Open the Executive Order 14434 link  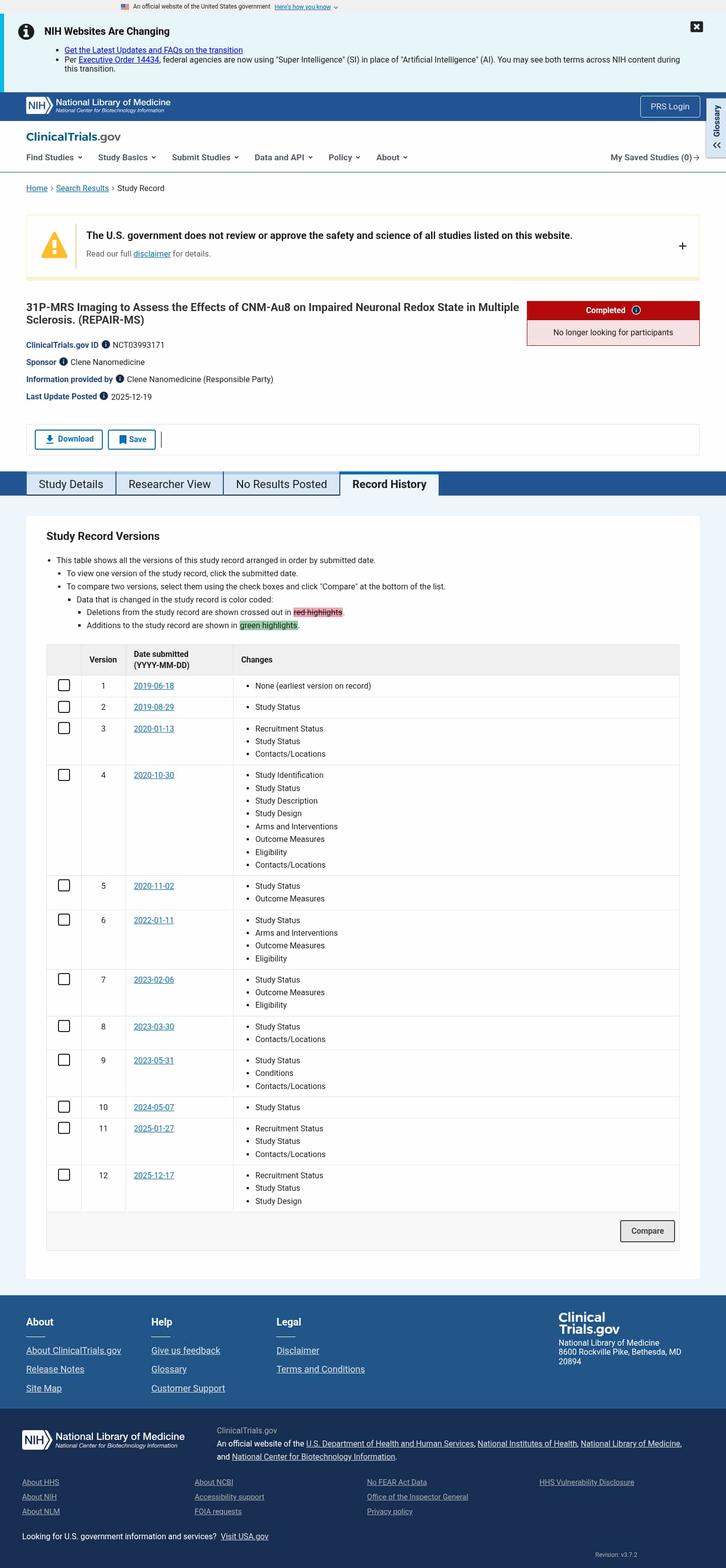point(118,59)
